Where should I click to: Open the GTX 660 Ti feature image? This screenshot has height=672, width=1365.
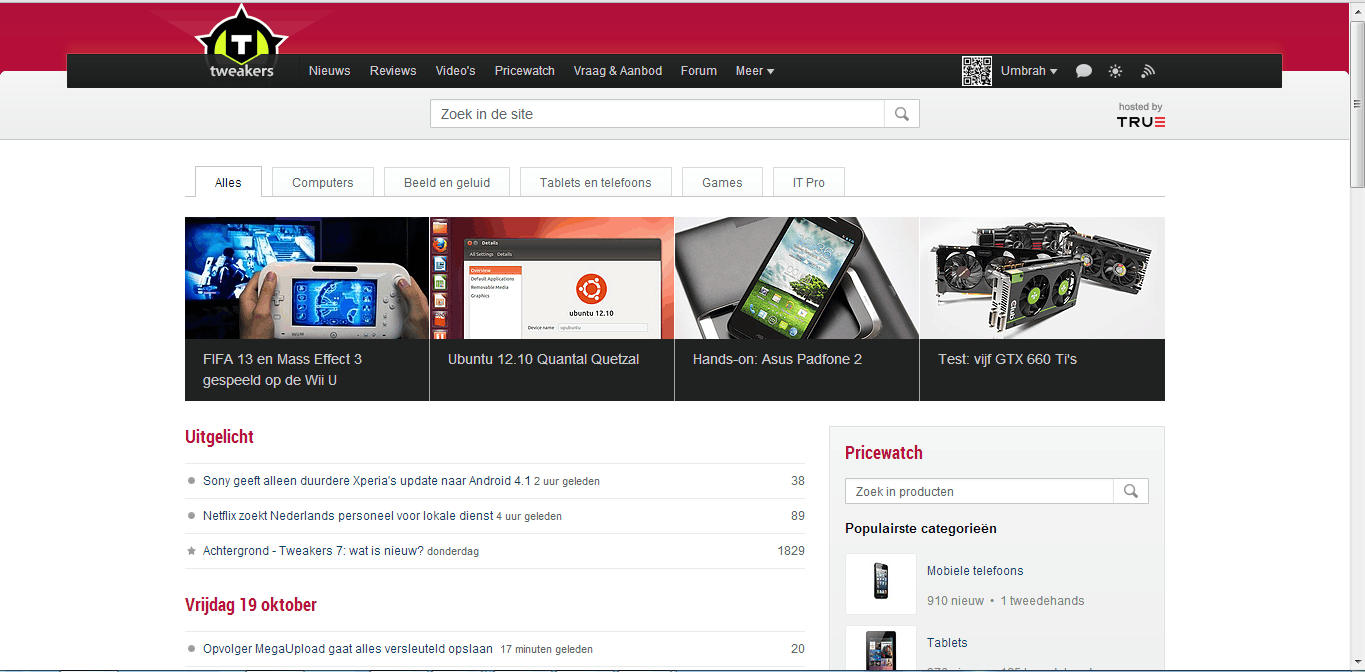(1042, 278)
